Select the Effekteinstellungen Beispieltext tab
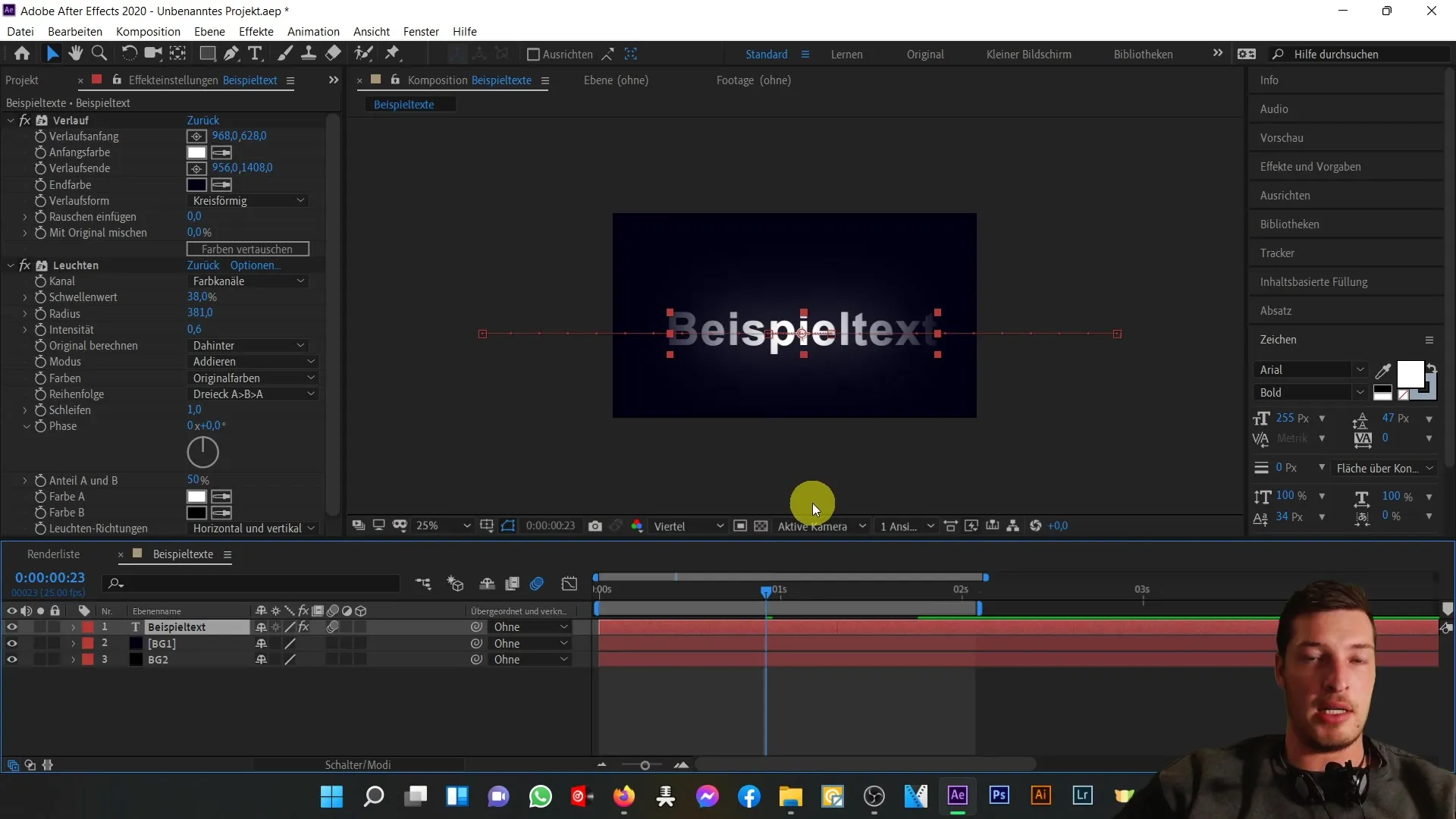The height and width of the screenshot is (819, 1456). pos(201,80)
